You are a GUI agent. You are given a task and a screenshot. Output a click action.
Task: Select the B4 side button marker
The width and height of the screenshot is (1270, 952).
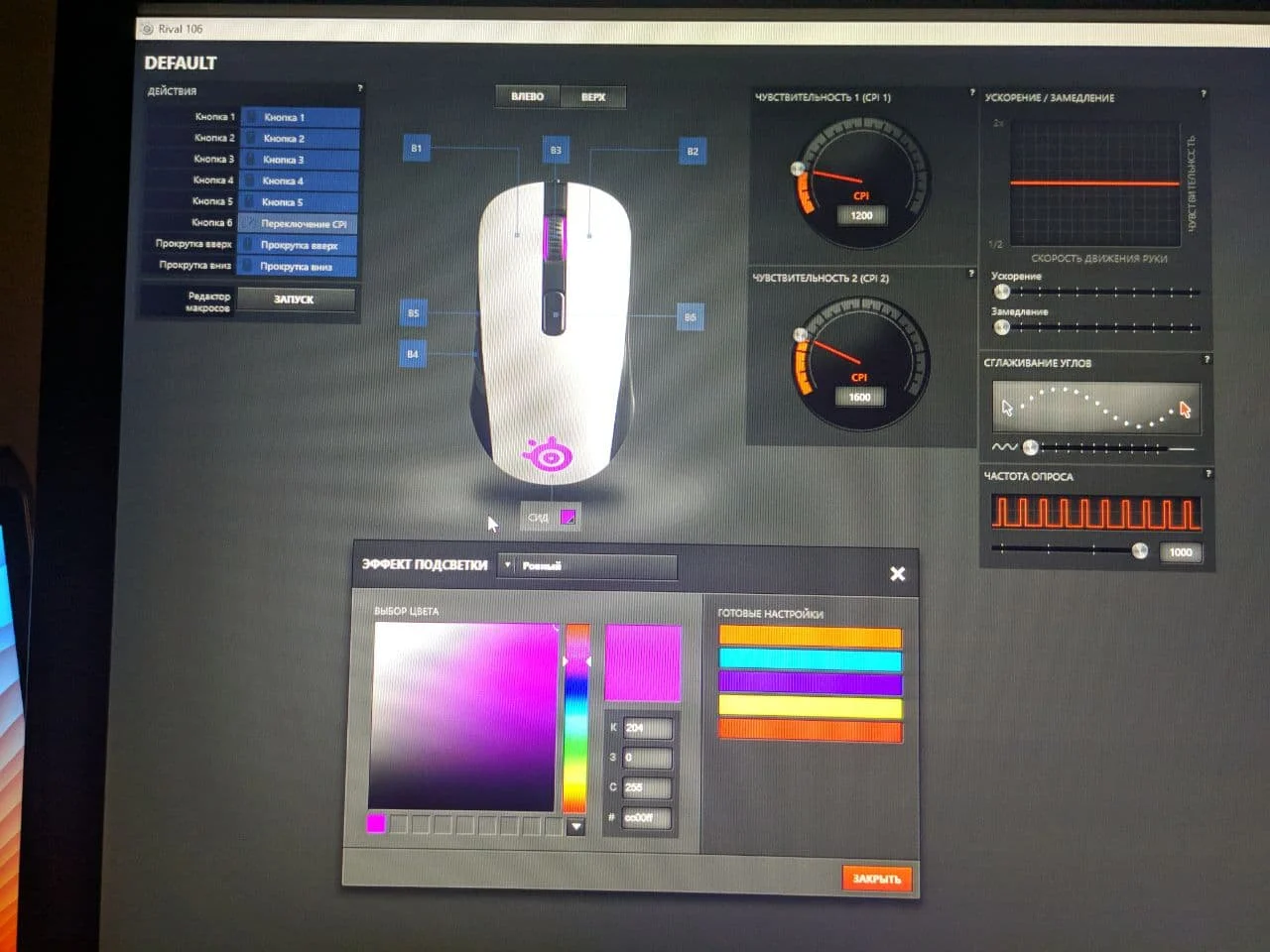[x=413, y=354]
